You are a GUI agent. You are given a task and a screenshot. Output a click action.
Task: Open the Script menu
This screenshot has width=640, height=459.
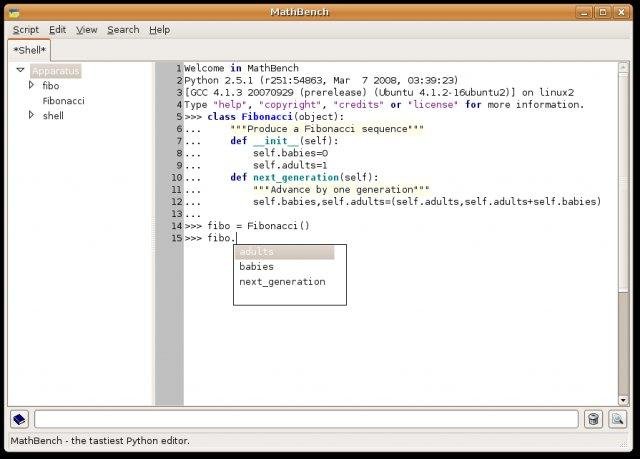coord(26,30)
